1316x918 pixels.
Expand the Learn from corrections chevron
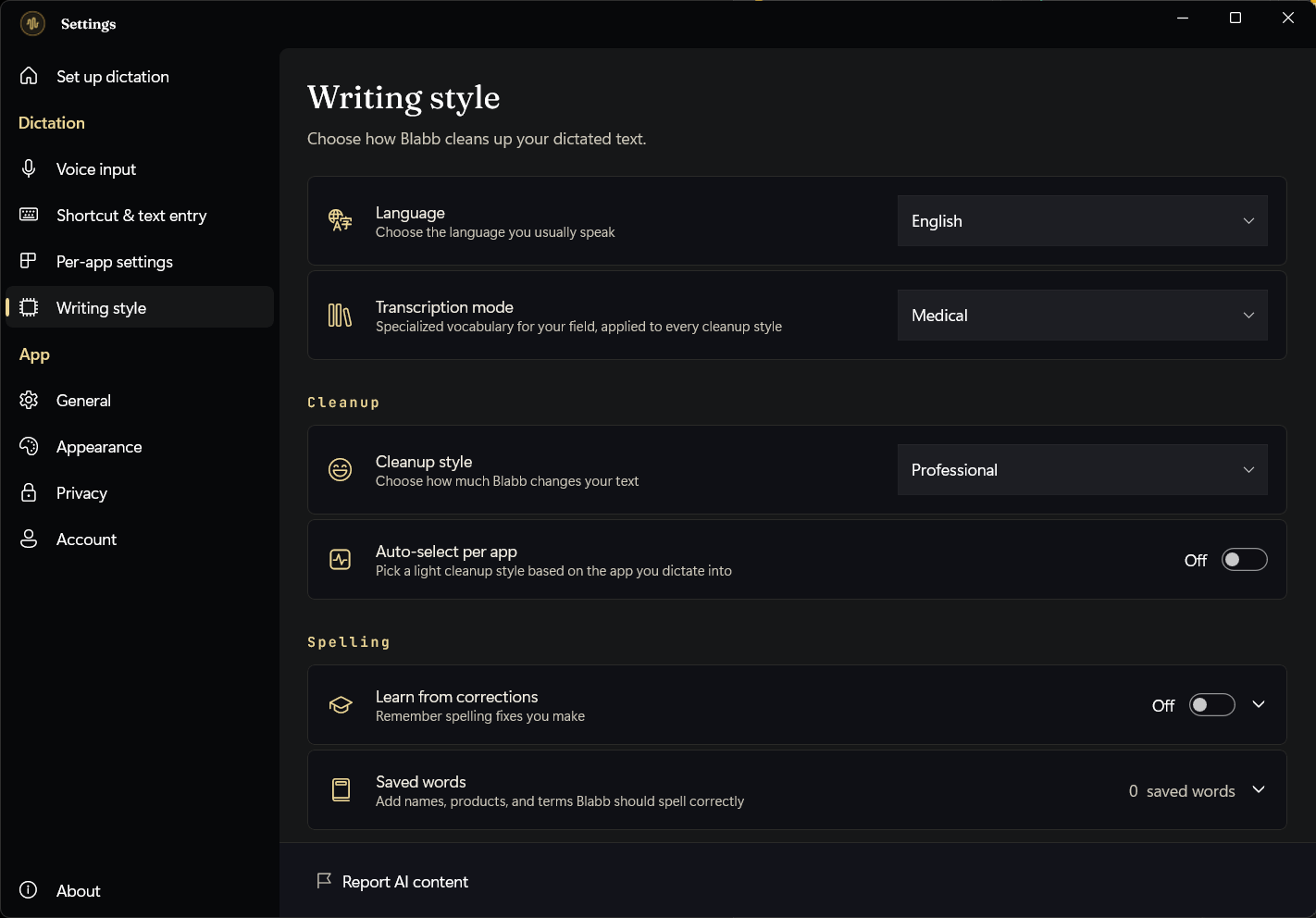click(x=1259, y=704)
